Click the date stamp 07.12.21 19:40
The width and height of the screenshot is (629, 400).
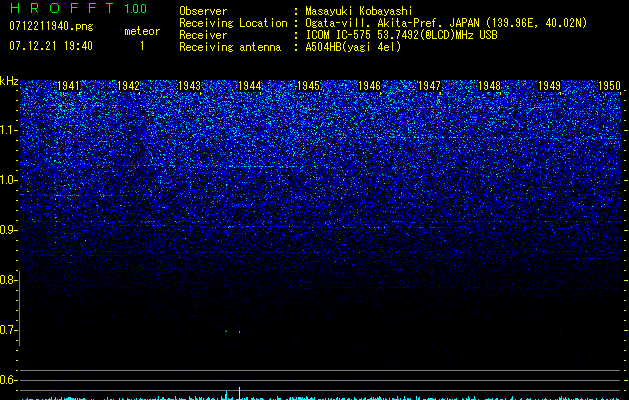tap(51, 46)
